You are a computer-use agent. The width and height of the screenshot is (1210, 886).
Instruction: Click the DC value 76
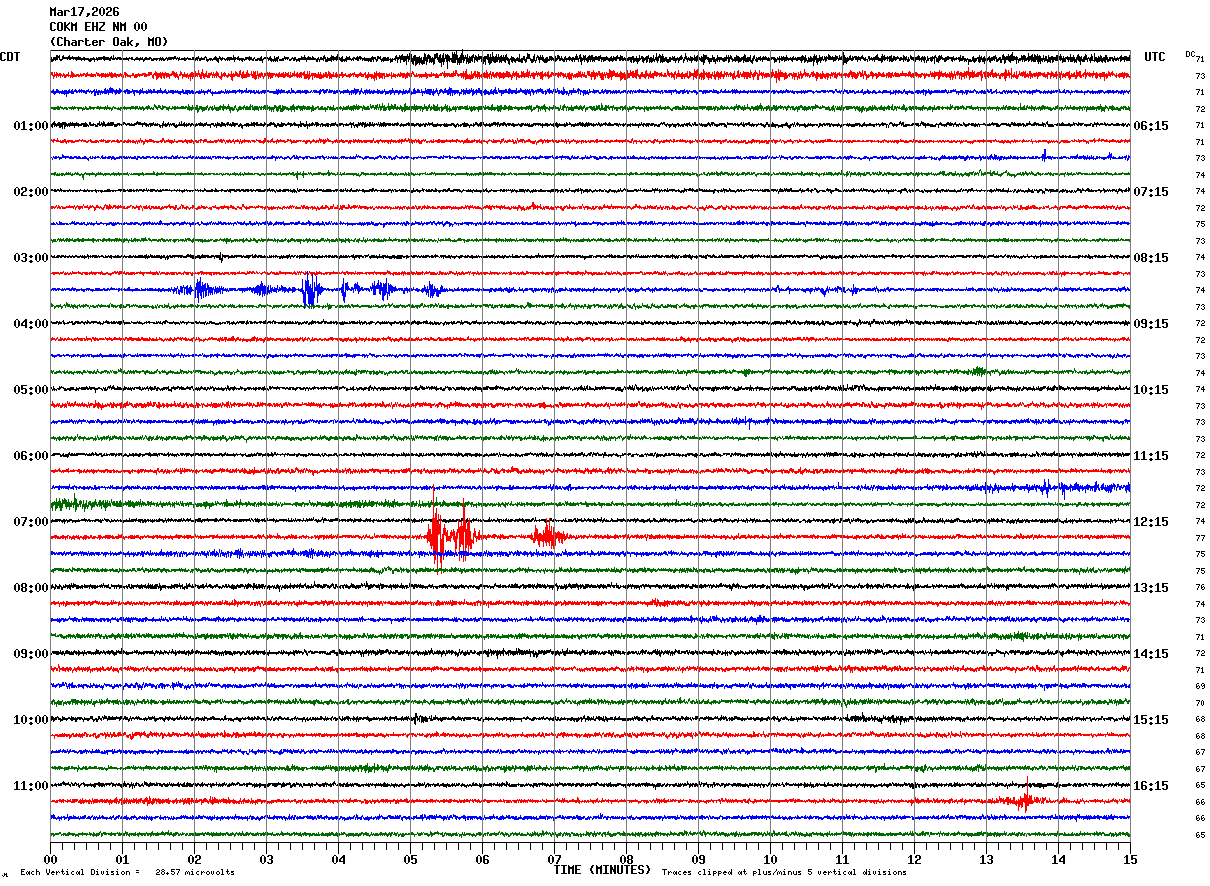tap(1200, 588)
